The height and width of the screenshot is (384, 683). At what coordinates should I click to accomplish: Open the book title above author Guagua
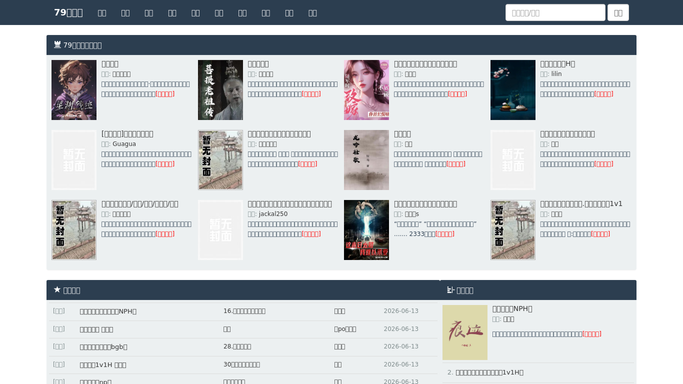pos(127,134)
